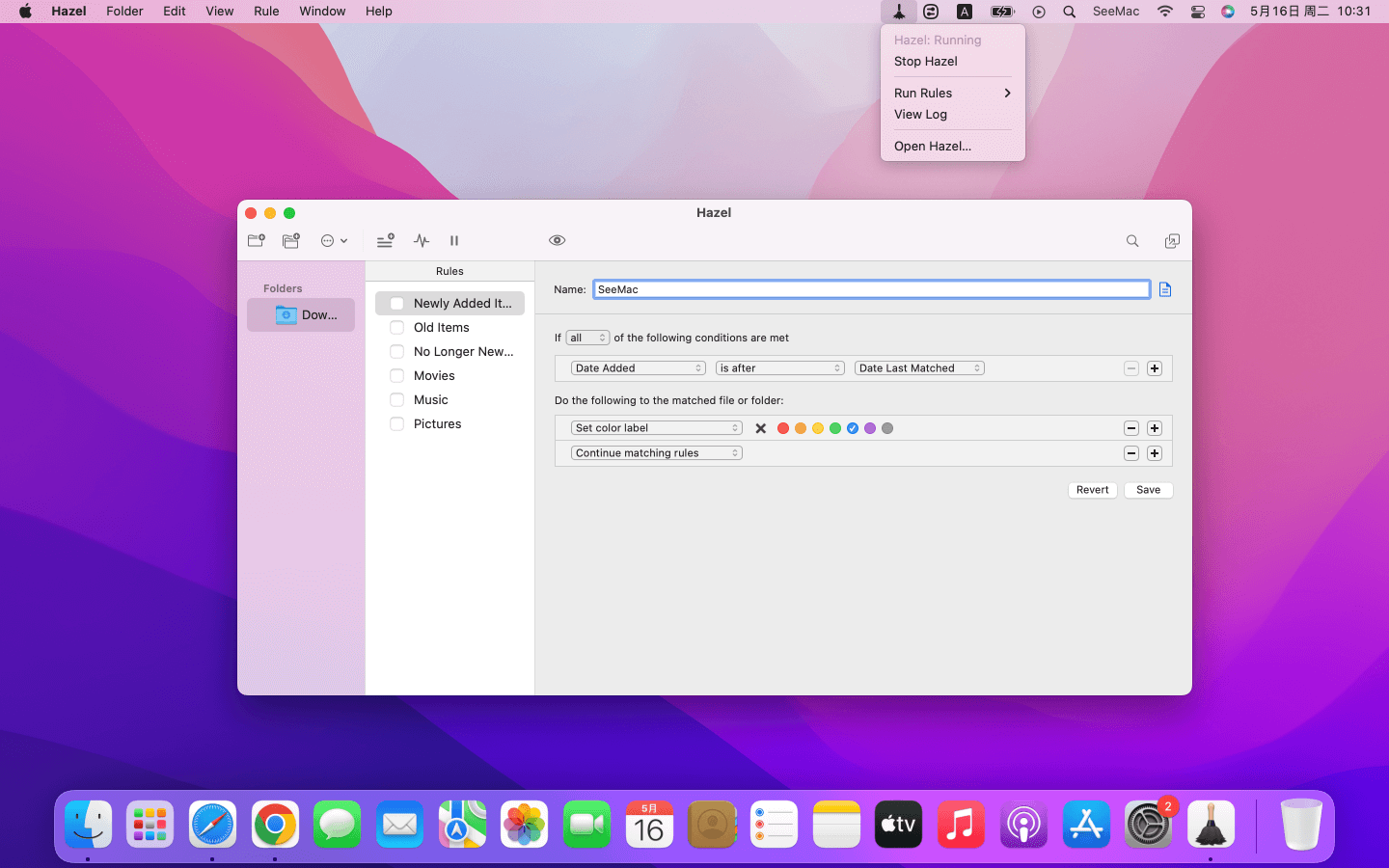1389x868 pixels.
Task: Click the eye preview icon in toolbar
Action: click(x=557, y=241)
